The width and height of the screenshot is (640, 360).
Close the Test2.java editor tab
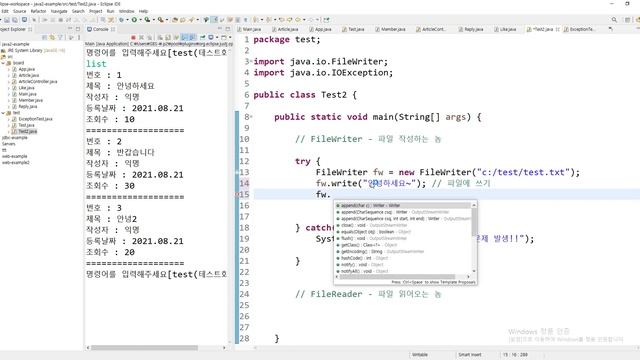click(558, 29)
